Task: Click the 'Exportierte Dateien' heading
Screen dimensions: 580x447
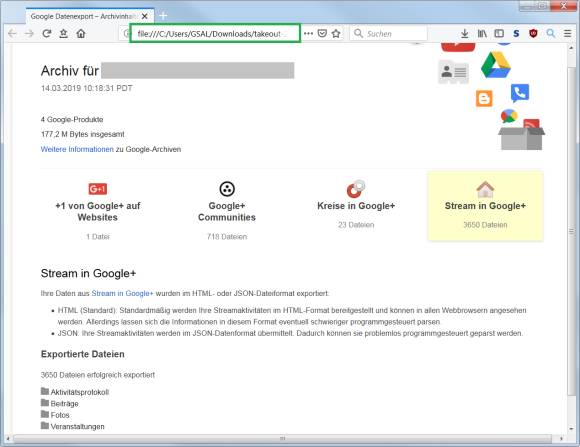Action: coord(82,354)
